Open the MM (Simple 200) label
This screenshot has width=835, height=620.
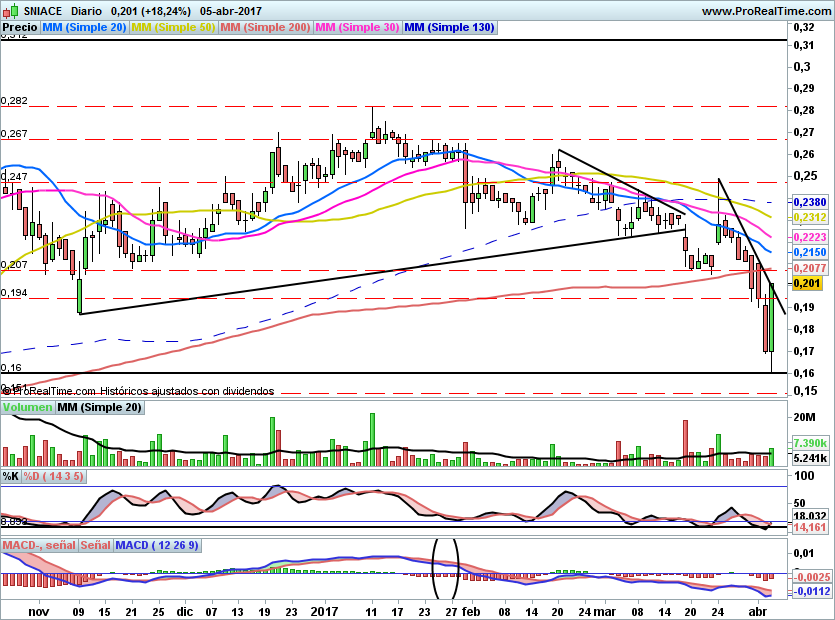pos(265,27)
